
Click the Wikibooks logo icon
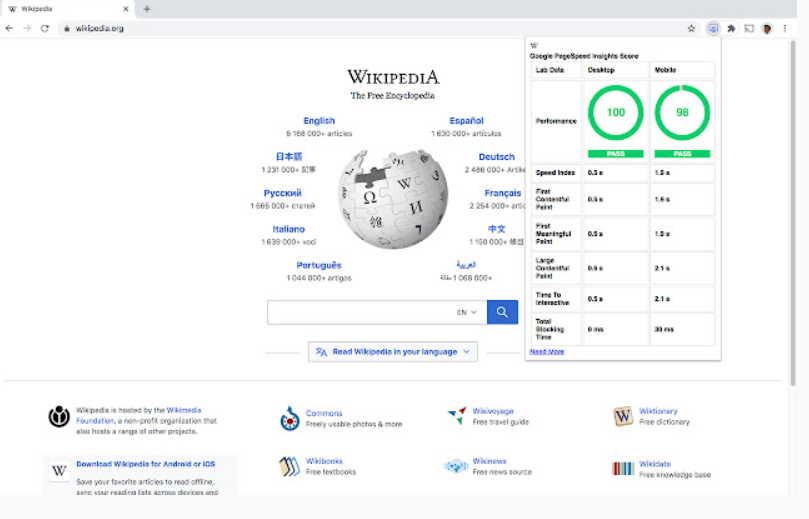289,466
